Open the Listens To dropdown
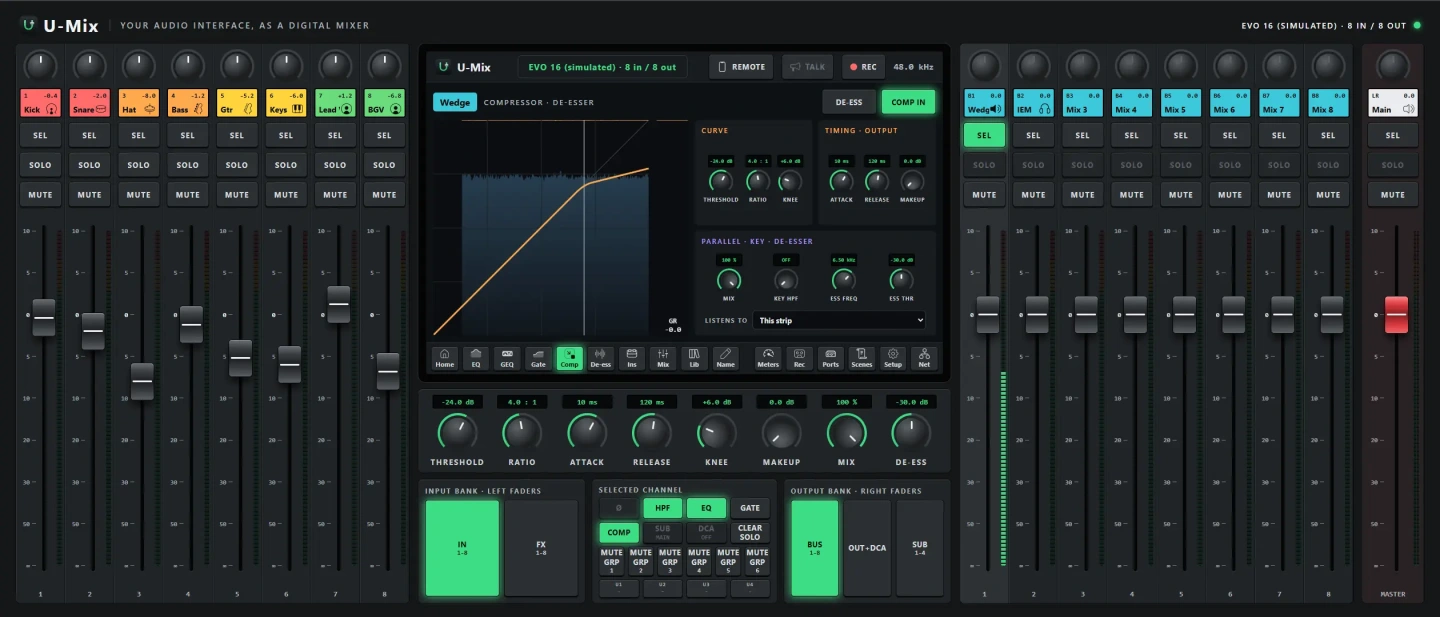 (x=840, y=320)
